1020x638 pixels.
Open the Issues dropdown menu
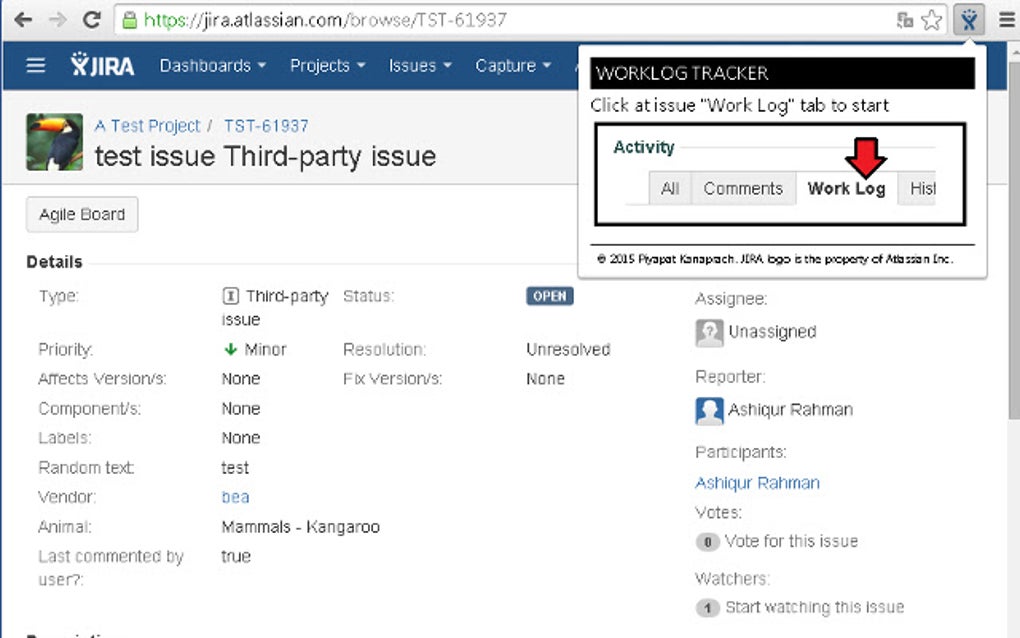[420, 66]
